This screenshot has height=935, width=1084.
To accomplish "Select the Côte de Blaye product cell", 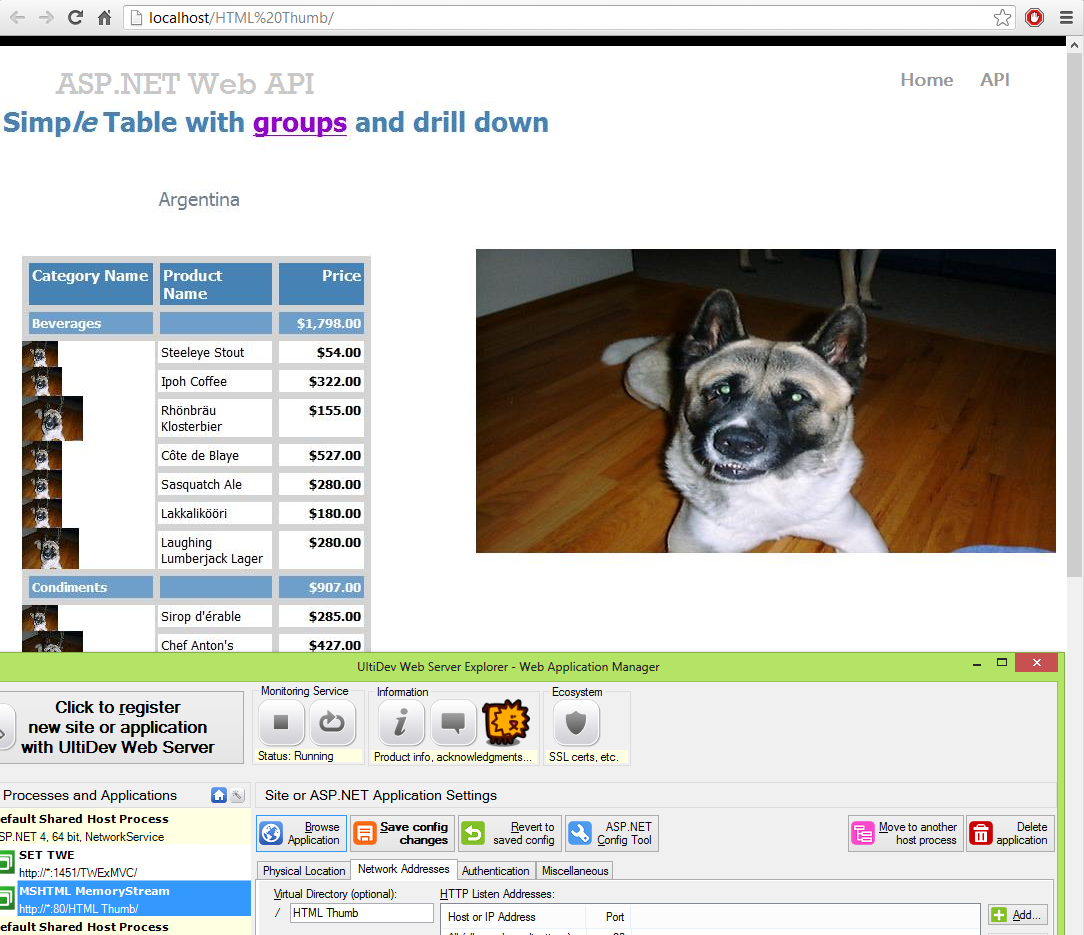I will click(216, 456).
